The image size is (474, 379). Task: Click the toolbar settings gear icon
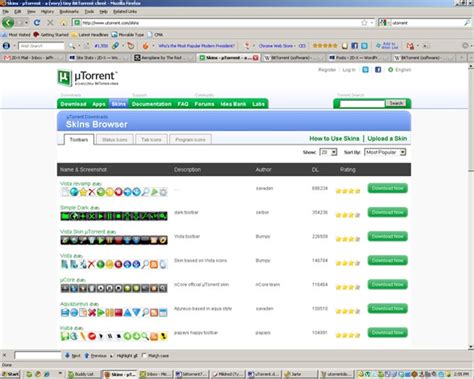tap(465, 46)
